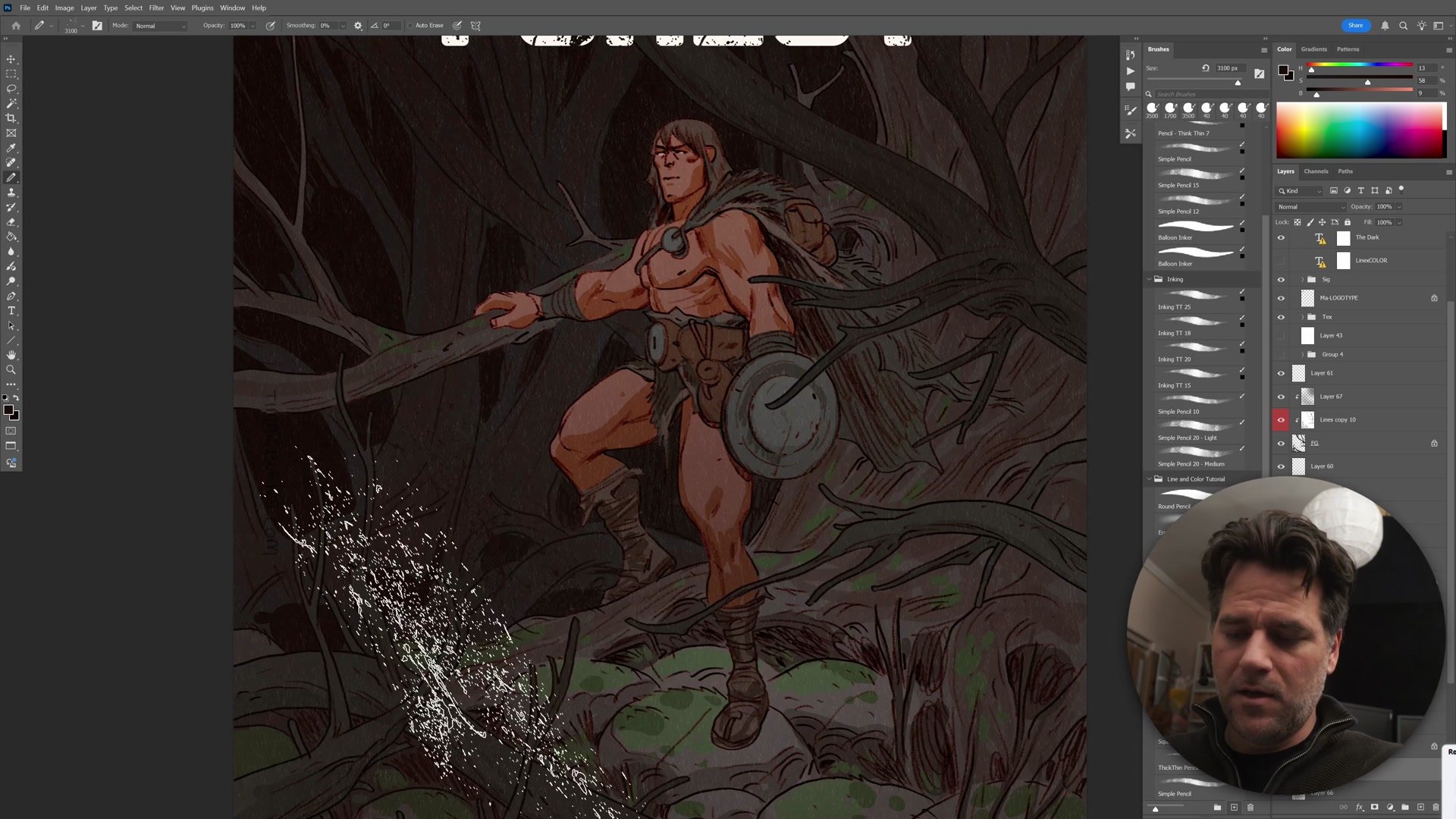This screenshot has width=1456, height=819.
Task: Click the Share button
Action: [1355, 26]
